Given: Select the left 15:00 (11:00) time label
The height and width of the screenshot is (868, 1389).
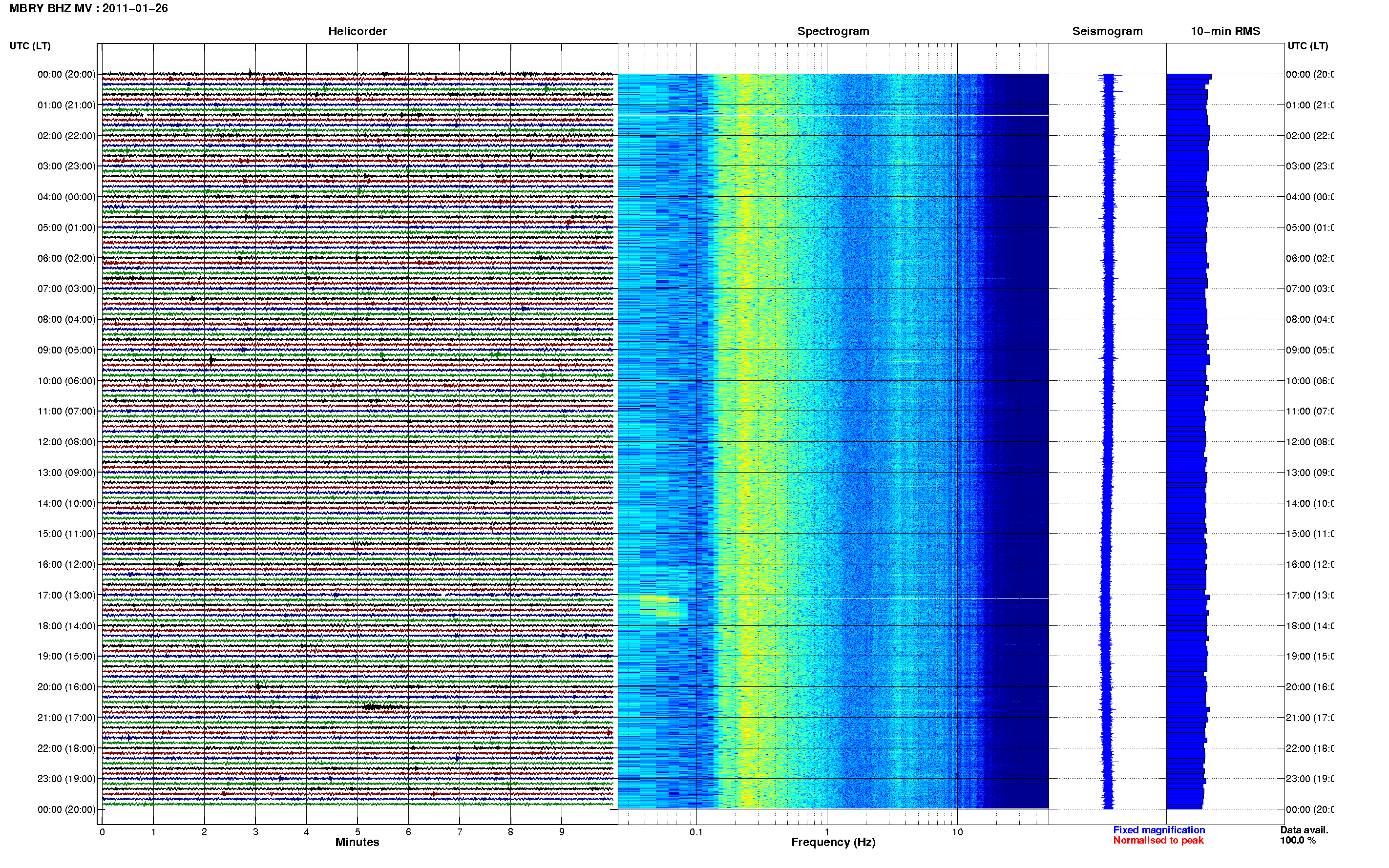Looking at the screenshot, I should [66, 534].
